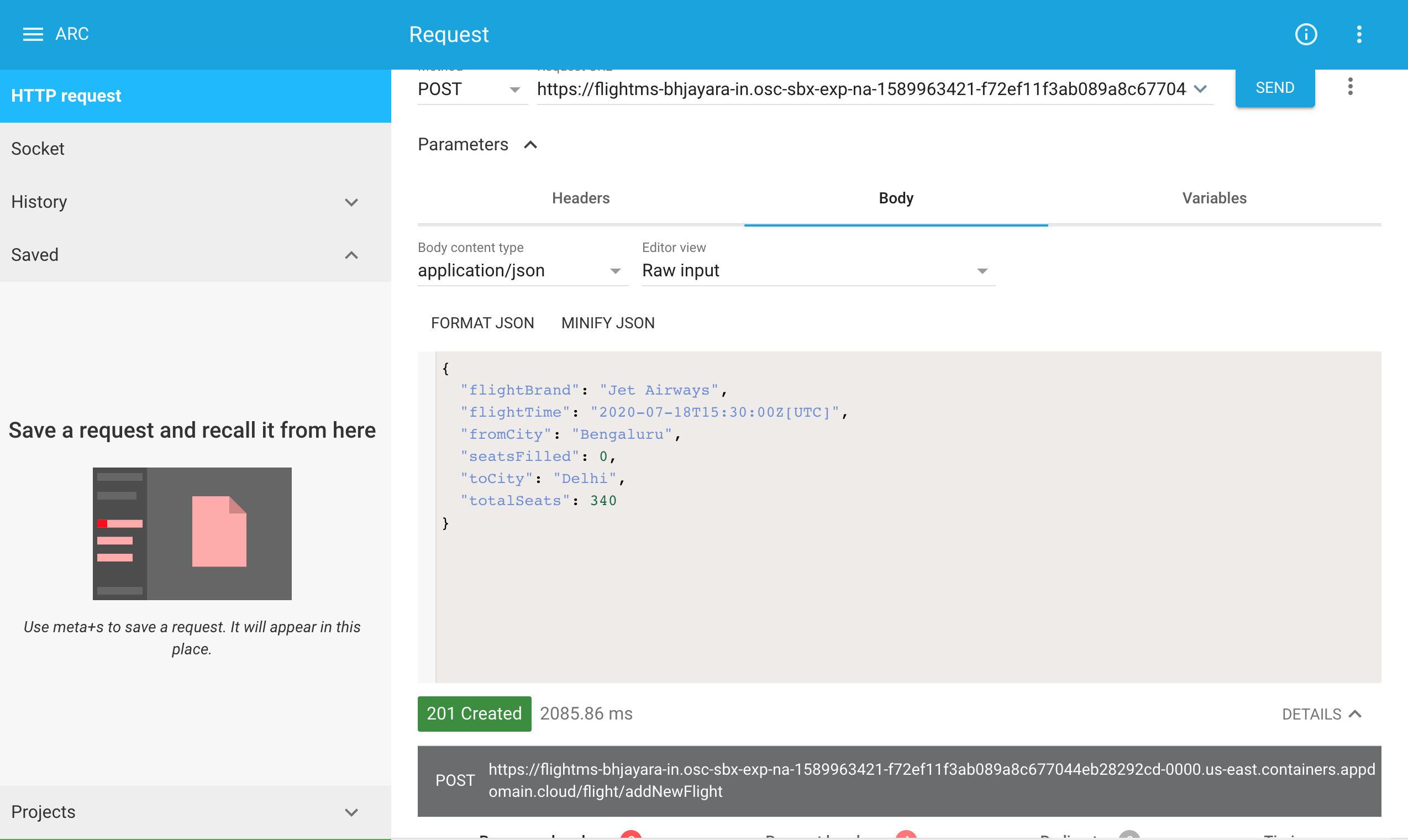Collapse the Parameters section chevron
The height and width of the screenshot is (840, 1408).
tap(530, 145)
